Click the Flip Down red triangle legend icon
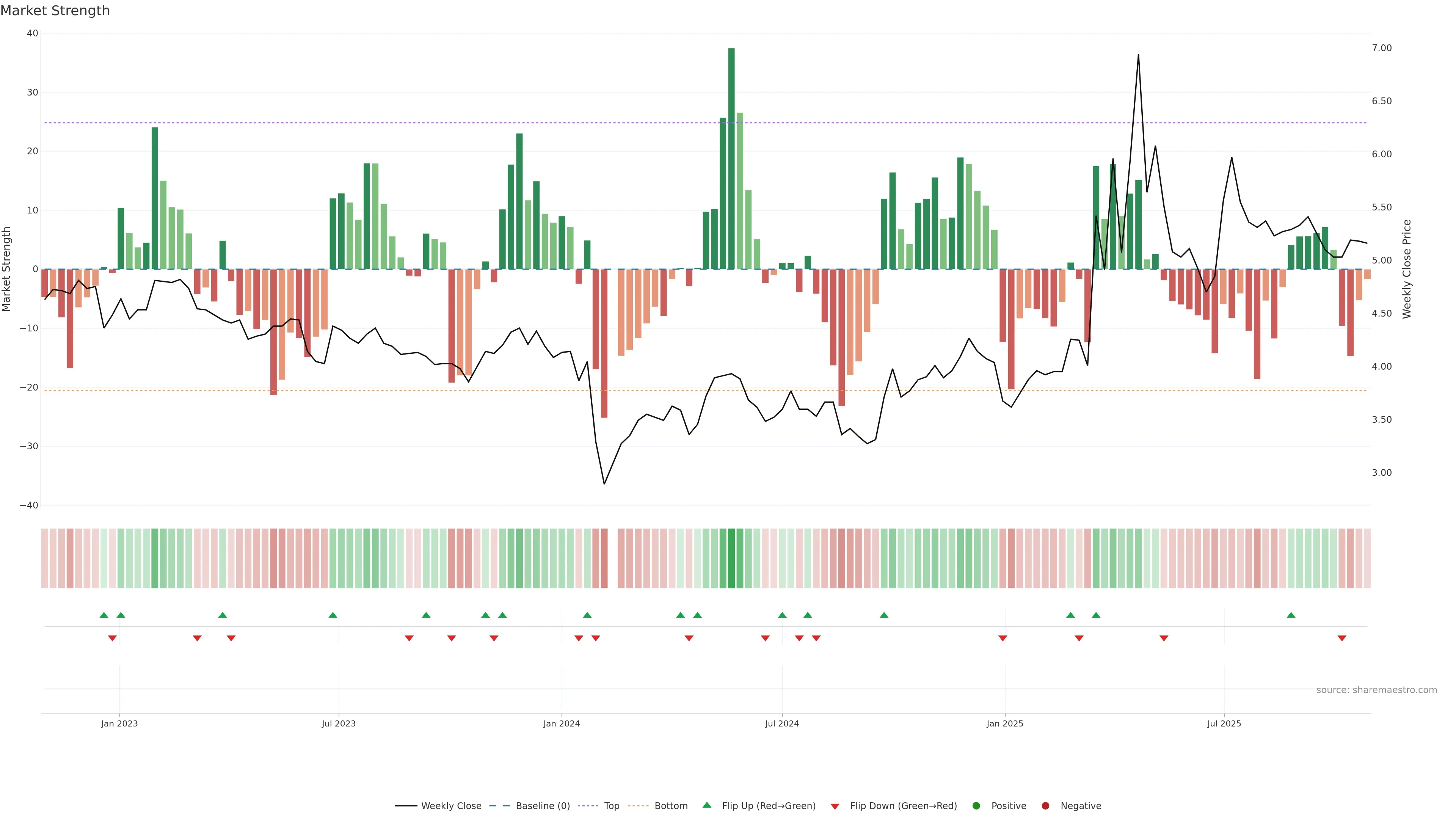 [835, 806]
